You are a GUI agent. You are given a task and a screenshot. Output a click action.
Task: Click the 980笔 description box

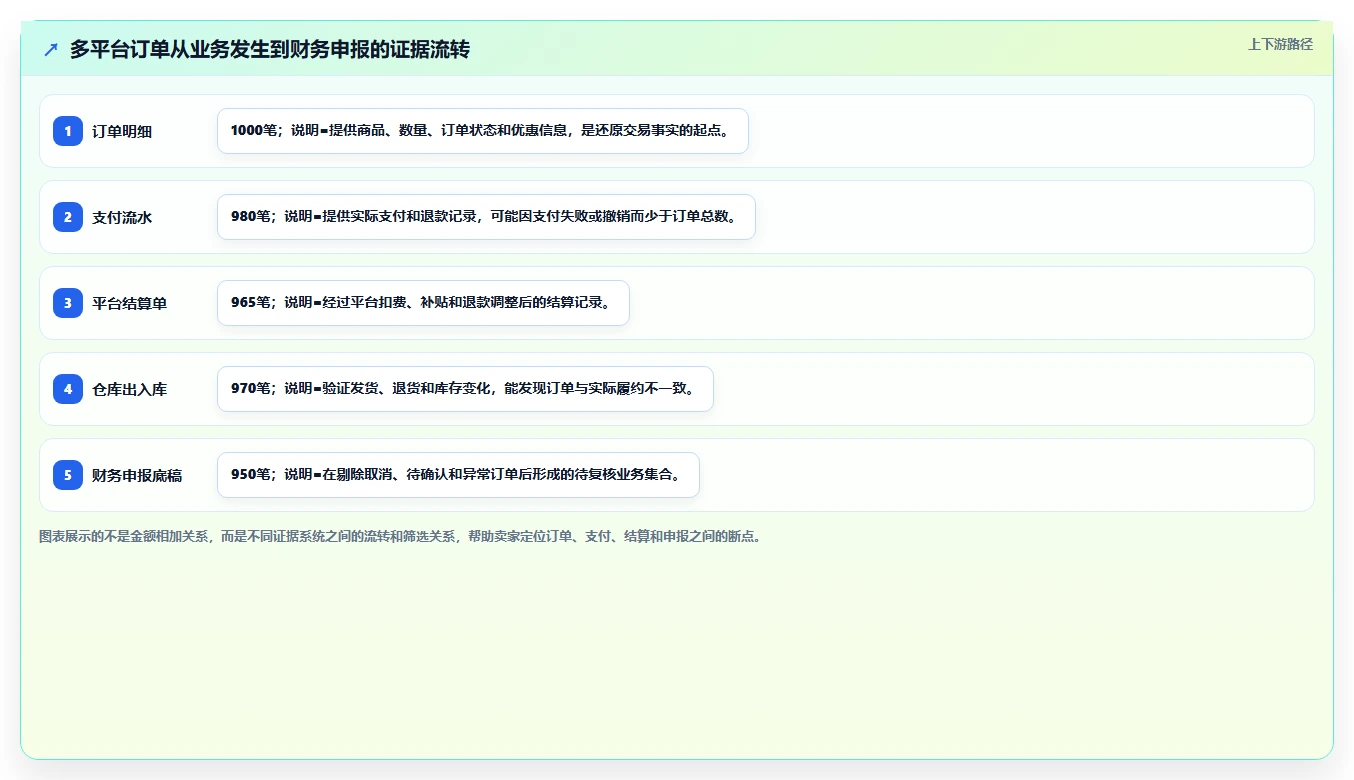486,217
